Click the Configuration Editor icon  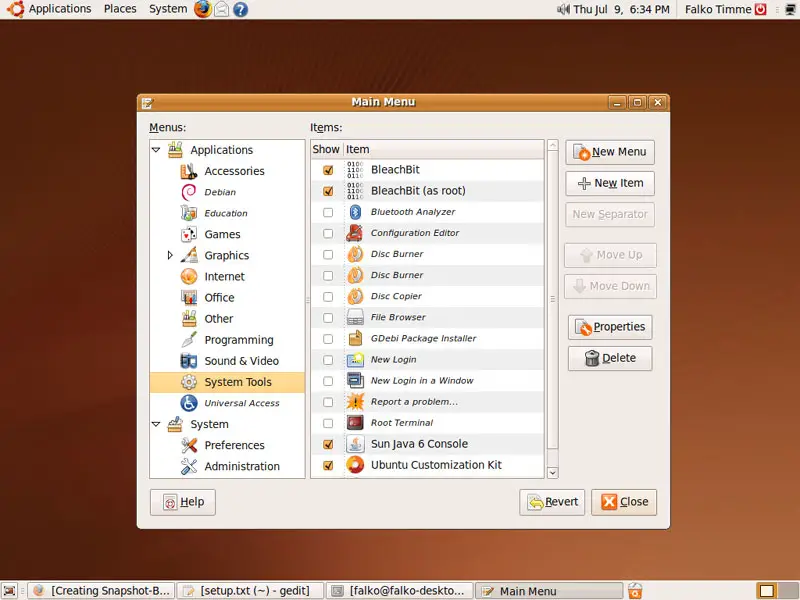tap(355, 233)
